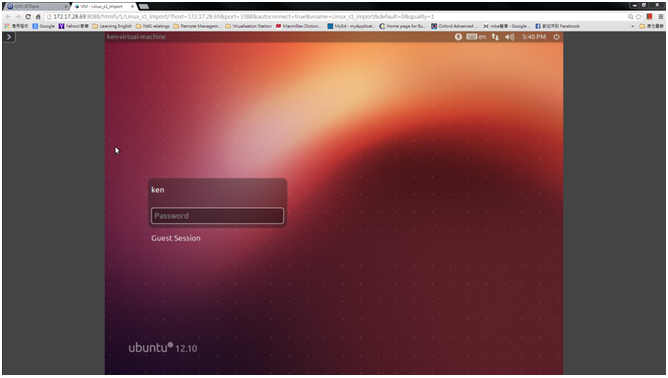This screenshot has width=668, height=378.
Task: Close the VM - Linux_s1_import tab
Action: pos(132,6)
